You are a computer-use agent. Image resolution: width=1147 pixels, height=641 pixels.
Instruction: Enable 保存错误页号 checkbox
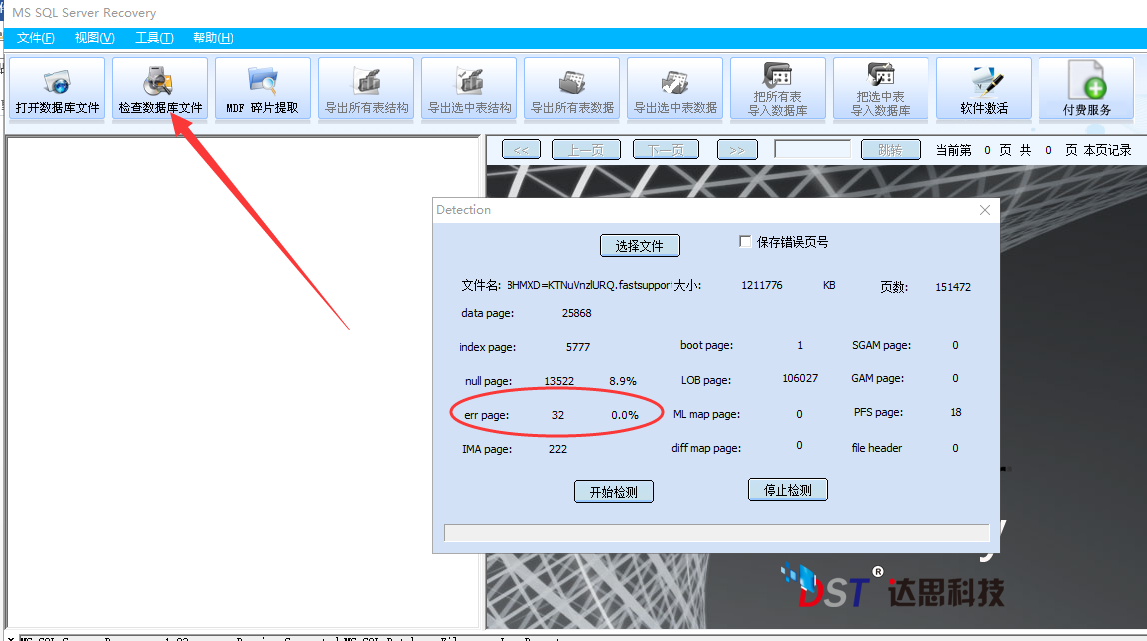coord(745,241)
